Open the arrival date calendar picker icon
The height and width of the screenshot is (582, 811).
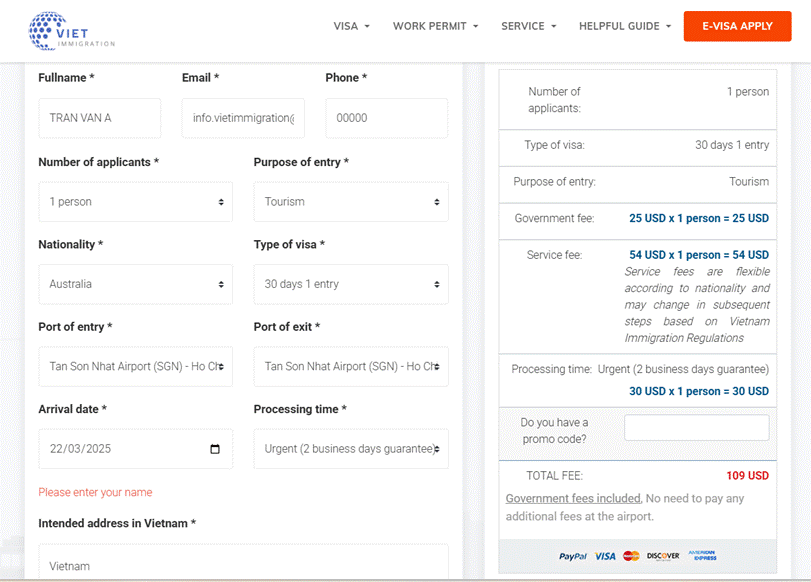215,449
